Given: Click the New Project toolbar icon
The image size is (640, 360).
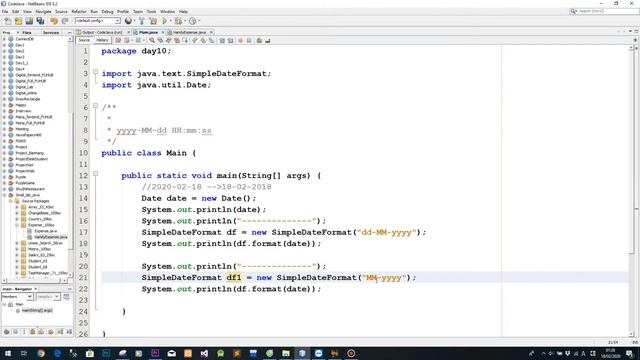Looking at the screenshot, I should click(18, 21).
